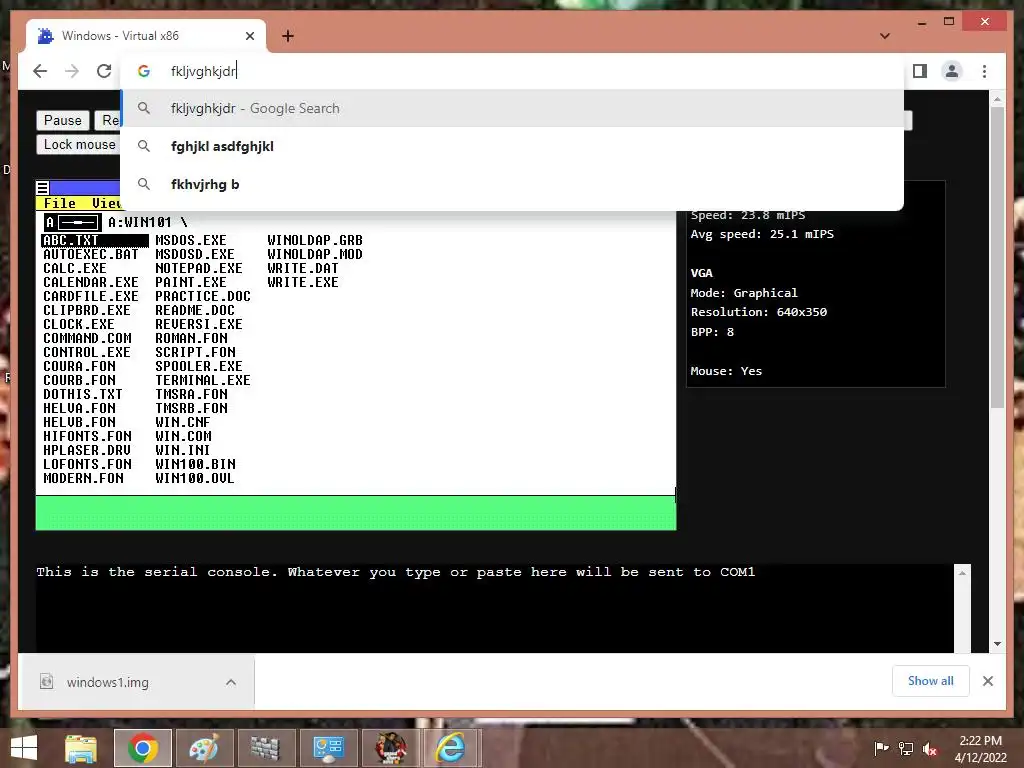Open File Explorer from taskbar
The width and height of the screenshot is (1024, 768).
click(x=81, y=748)
